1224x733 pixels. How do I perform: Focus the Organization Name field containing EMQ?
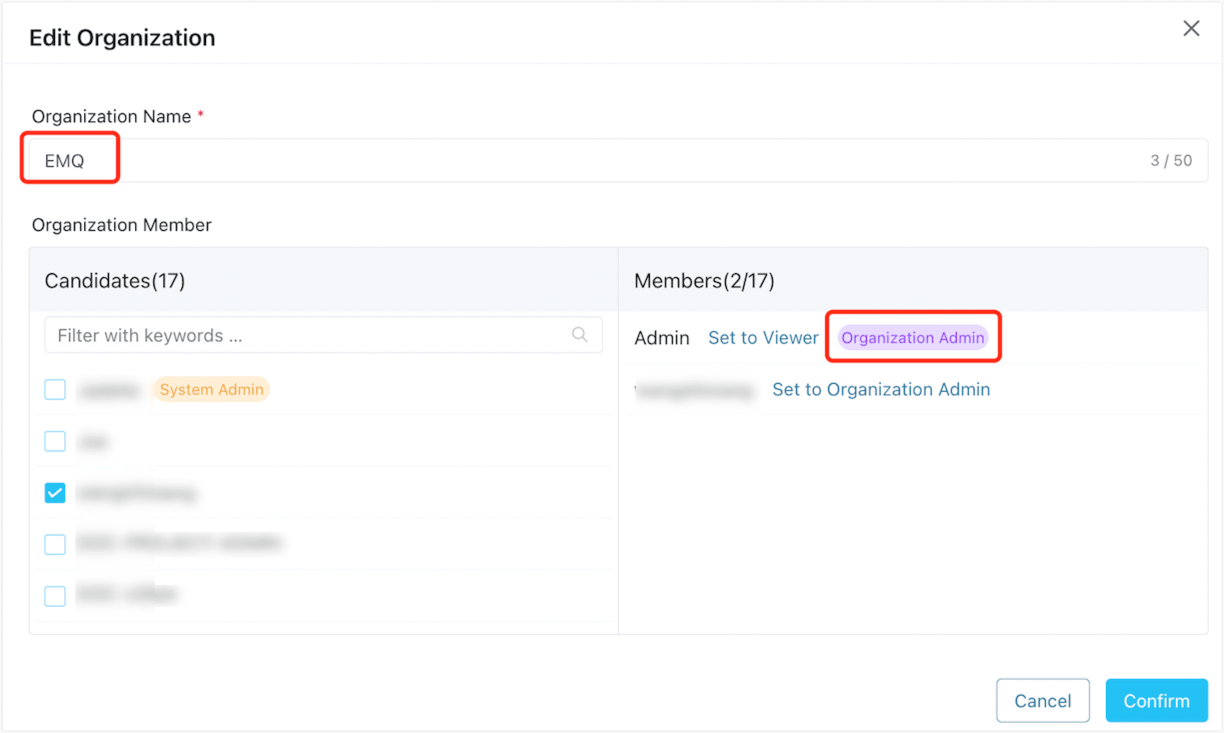pos(600,161)
